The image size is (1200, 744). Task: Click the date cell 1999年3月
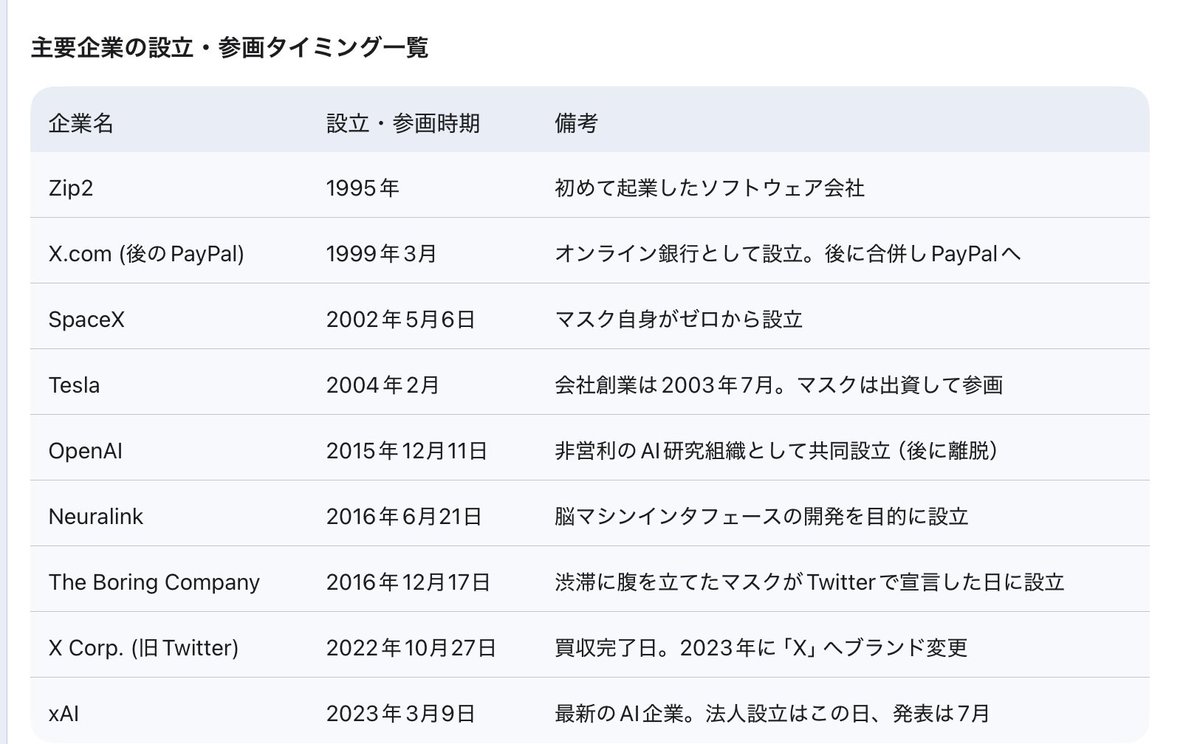(382, 254)
